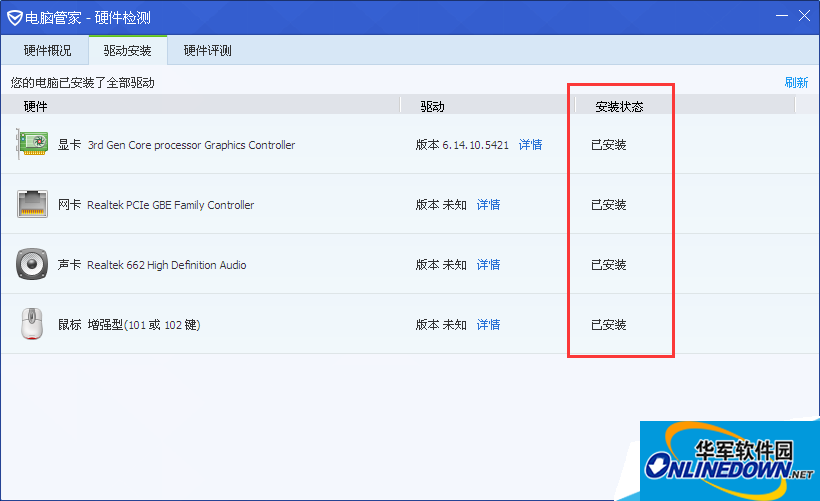This screenshot has height=501, width=820.
Task: Switch to the 硬件概况 tab
Action: pyautogui.click(x=47, y=51)
